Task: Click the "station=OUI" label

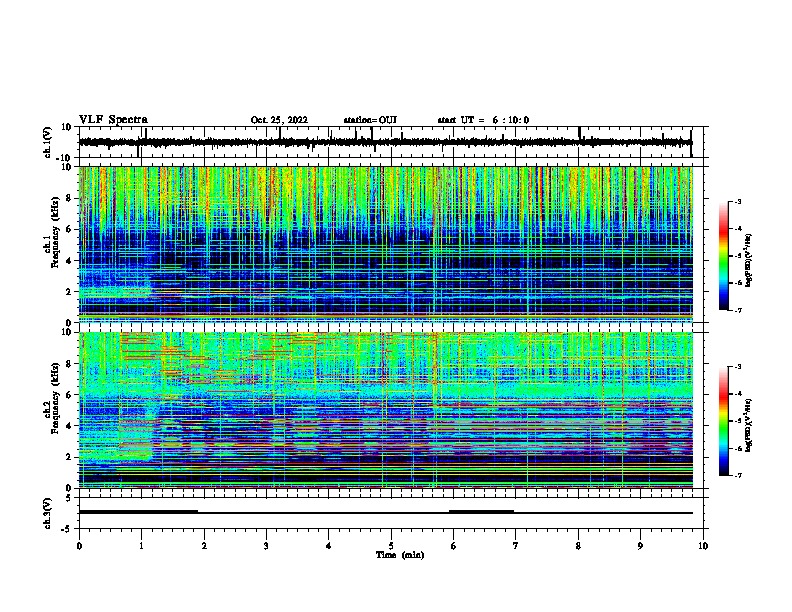Action: (370, 120)
